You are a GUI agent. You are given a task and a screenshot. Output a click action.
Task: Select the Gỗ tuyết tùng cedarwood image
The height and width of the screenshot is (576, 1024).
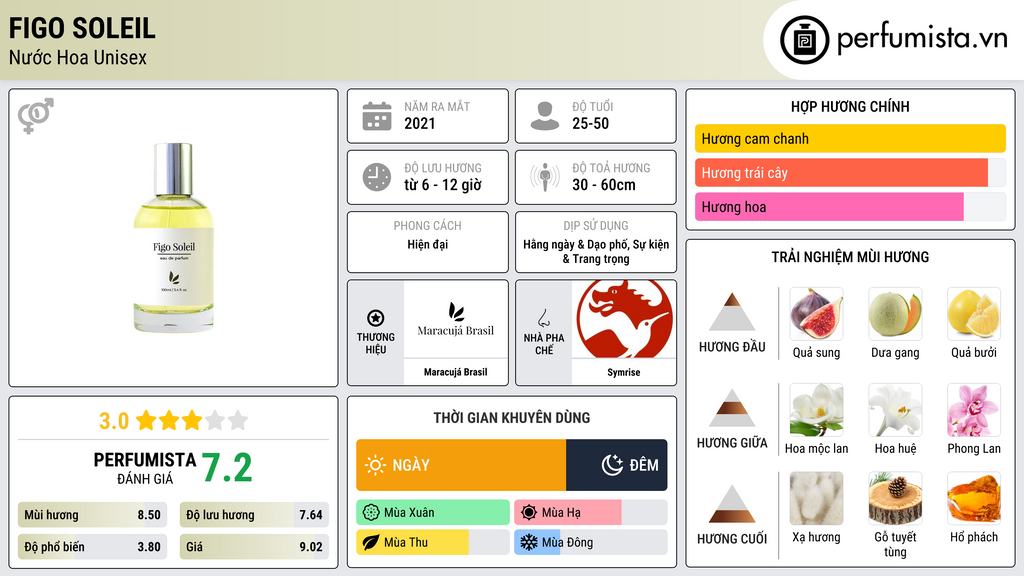[x=895, y=499]
